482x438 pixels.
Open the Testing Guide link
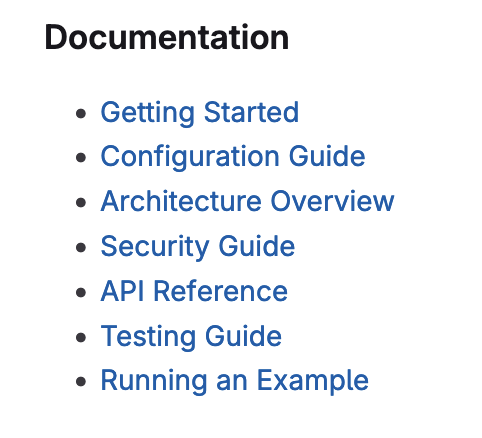click(191, 337)
